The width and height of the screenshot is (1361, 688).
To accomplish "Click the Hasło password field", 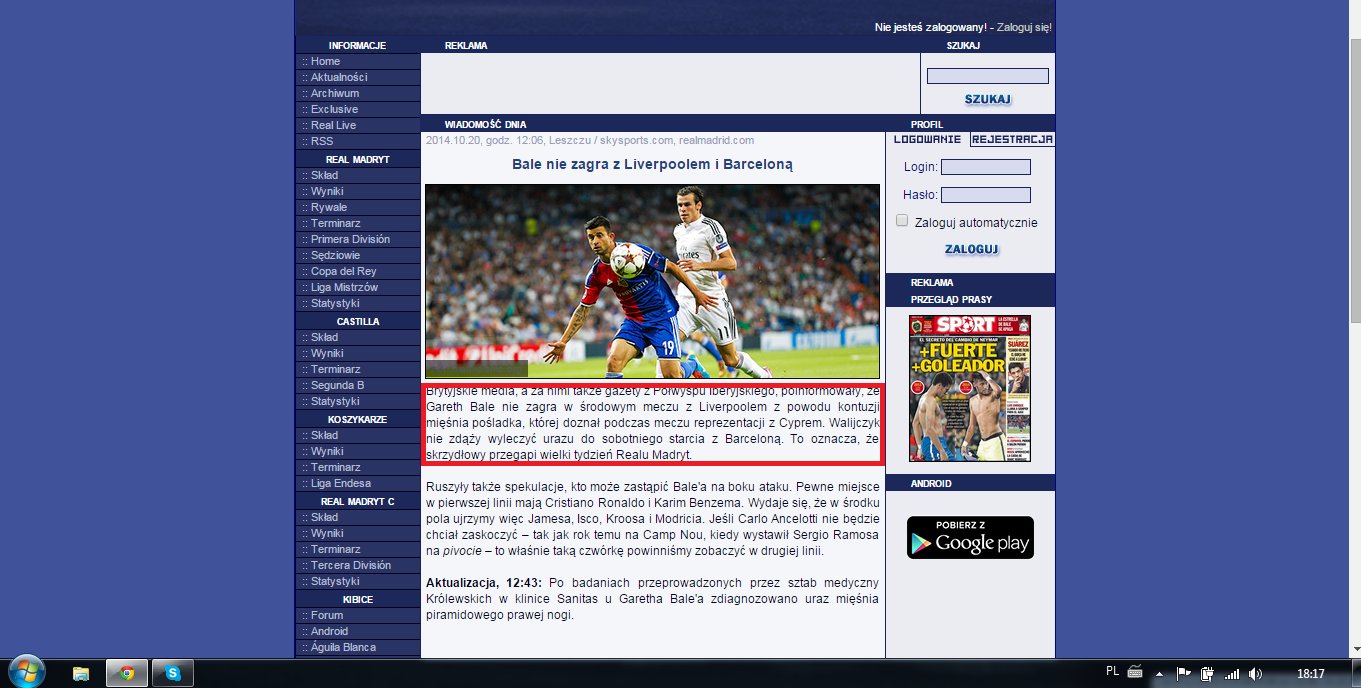I will coord(985,195).
